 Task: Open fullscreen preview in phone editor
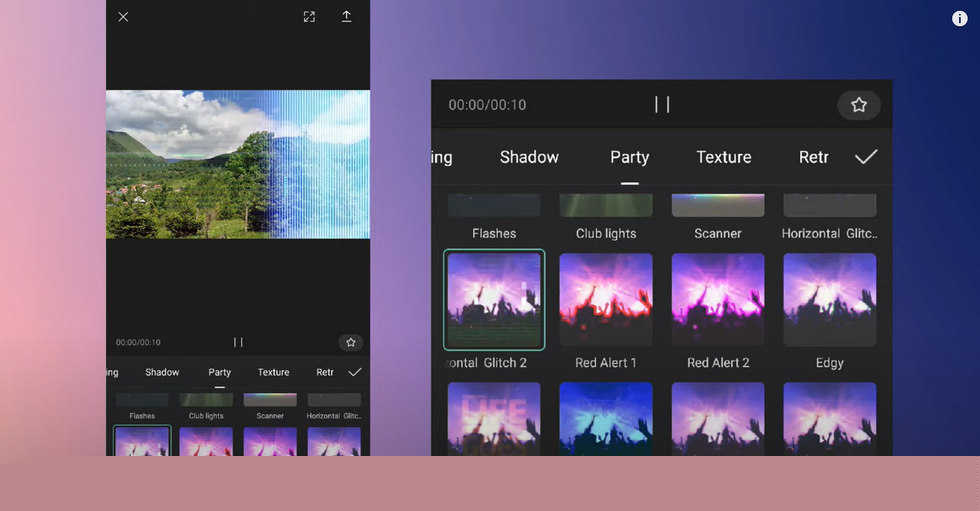coord(309,17)
